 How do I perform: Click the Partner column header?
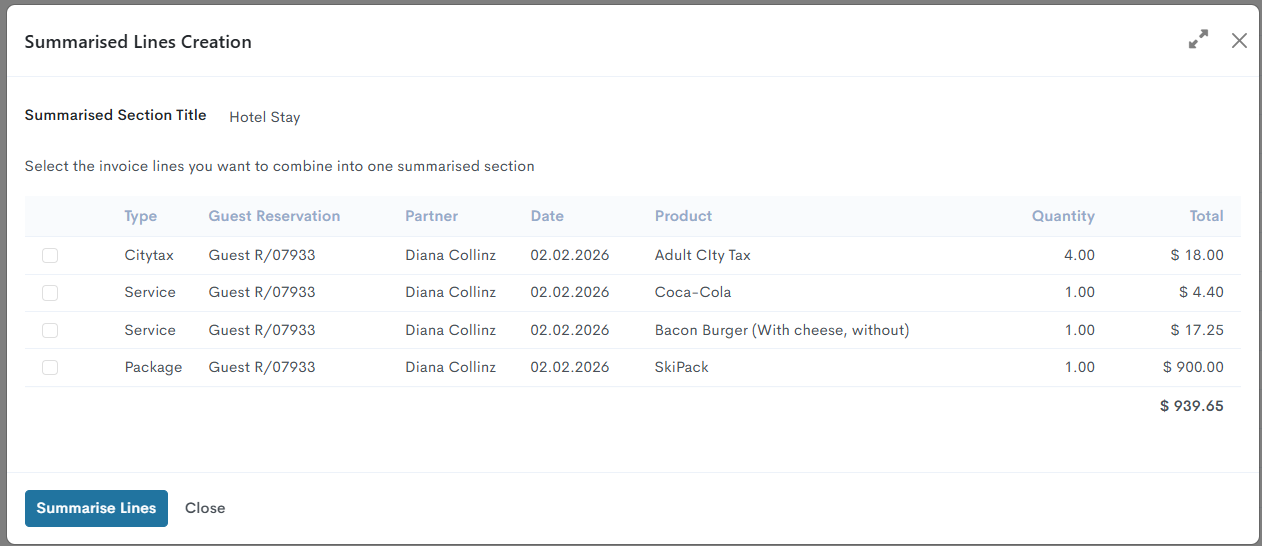pyautogui.click(x=431, y=216)
